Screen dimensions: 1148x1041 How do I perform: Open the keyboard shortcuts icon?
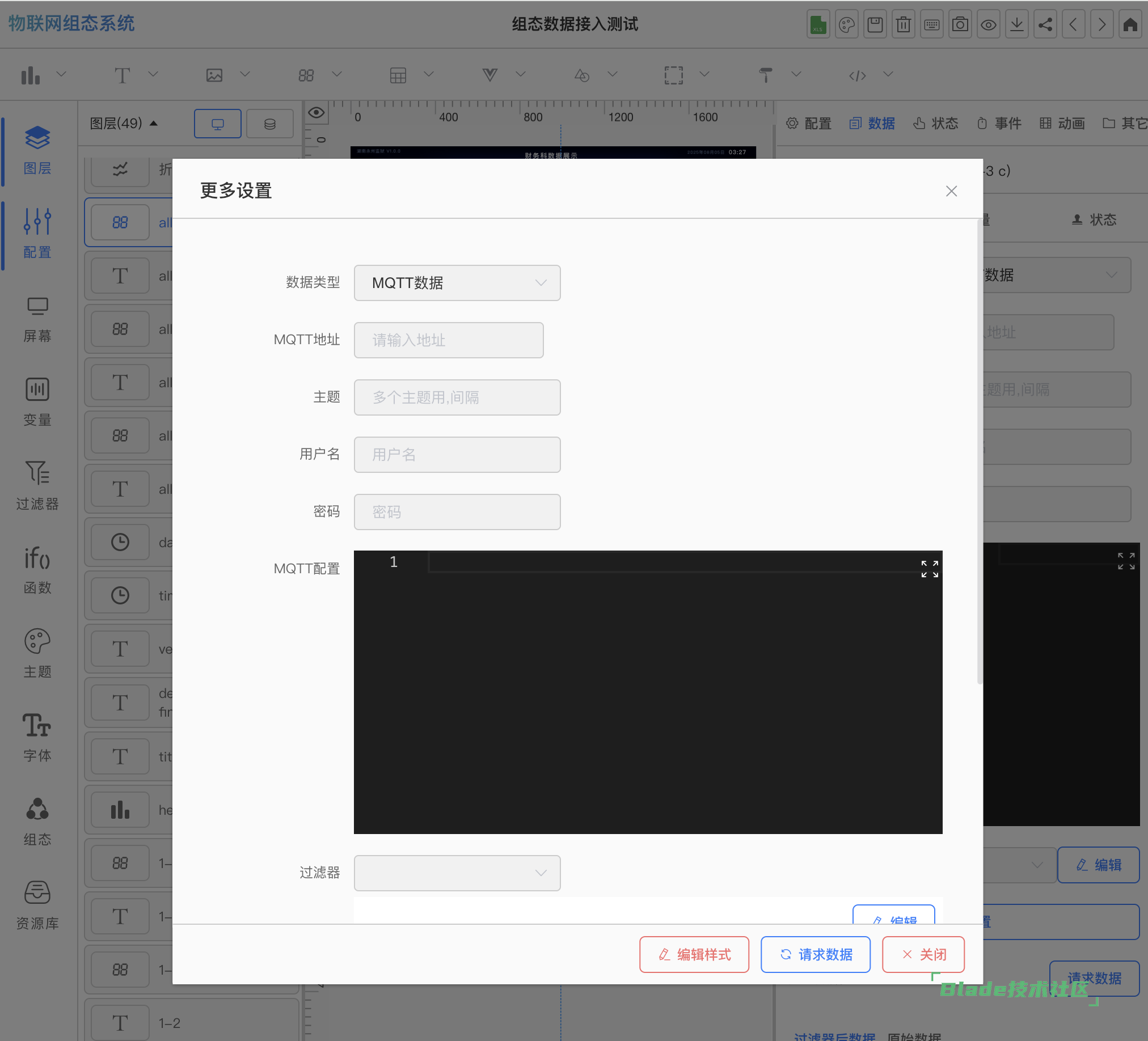[x=932, y=24]
